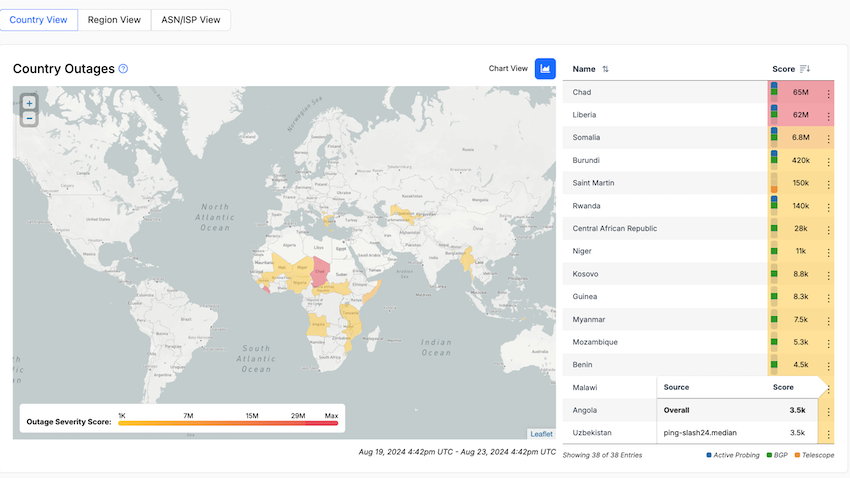This screenshot has width=850, height=478.
Task: Open three-dot menu for Liberia row
Action: [828, 116]
